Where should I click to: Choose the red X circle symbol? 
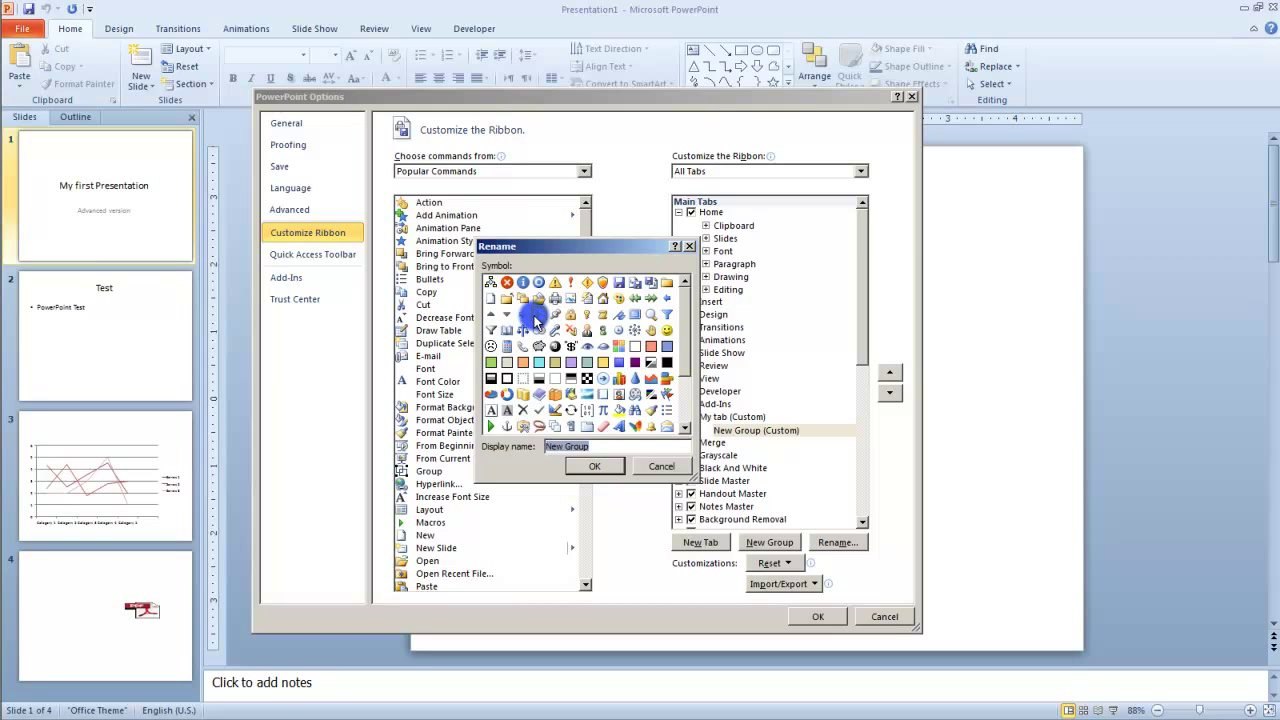[507, 282]
